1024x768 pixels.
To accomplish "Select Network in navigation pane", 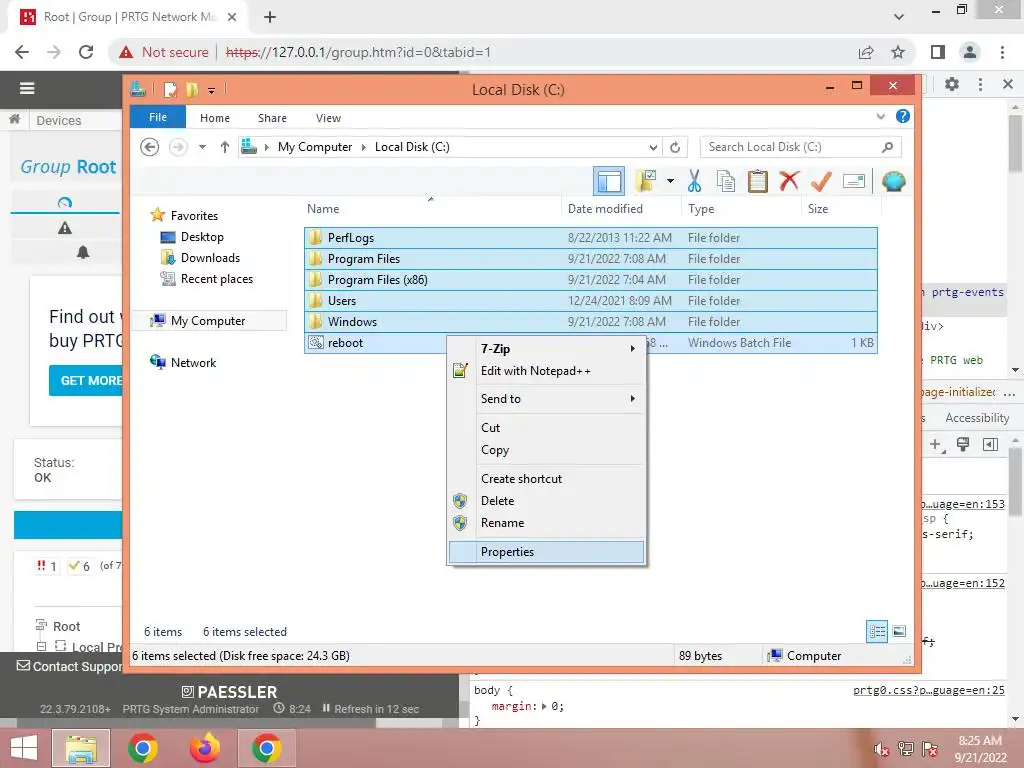I will click(x=193, y=362).
